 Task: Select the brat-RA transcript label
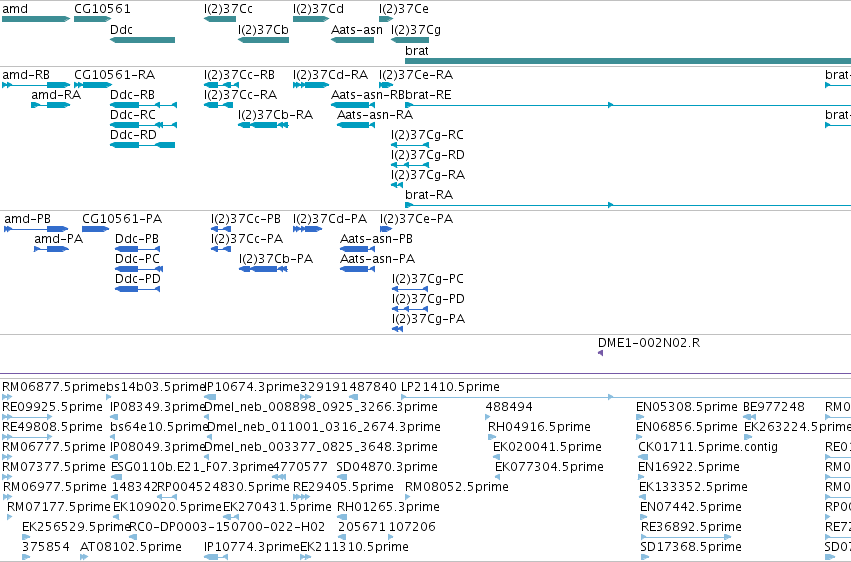point(429,195)
